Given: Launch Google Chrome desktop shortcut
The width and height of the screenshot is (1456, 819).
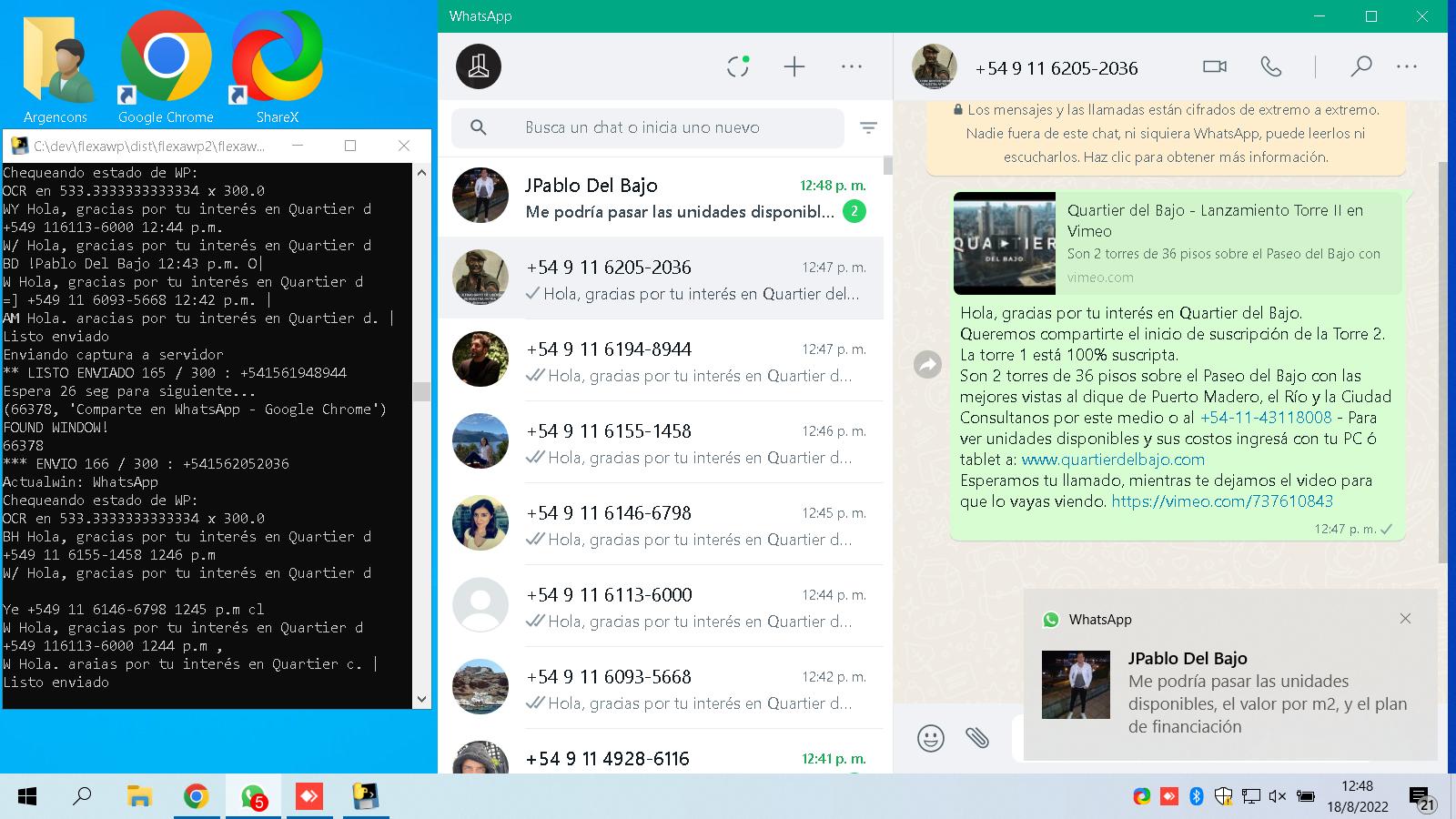Looking at the screenshot, I should click(x=166, y=68).
